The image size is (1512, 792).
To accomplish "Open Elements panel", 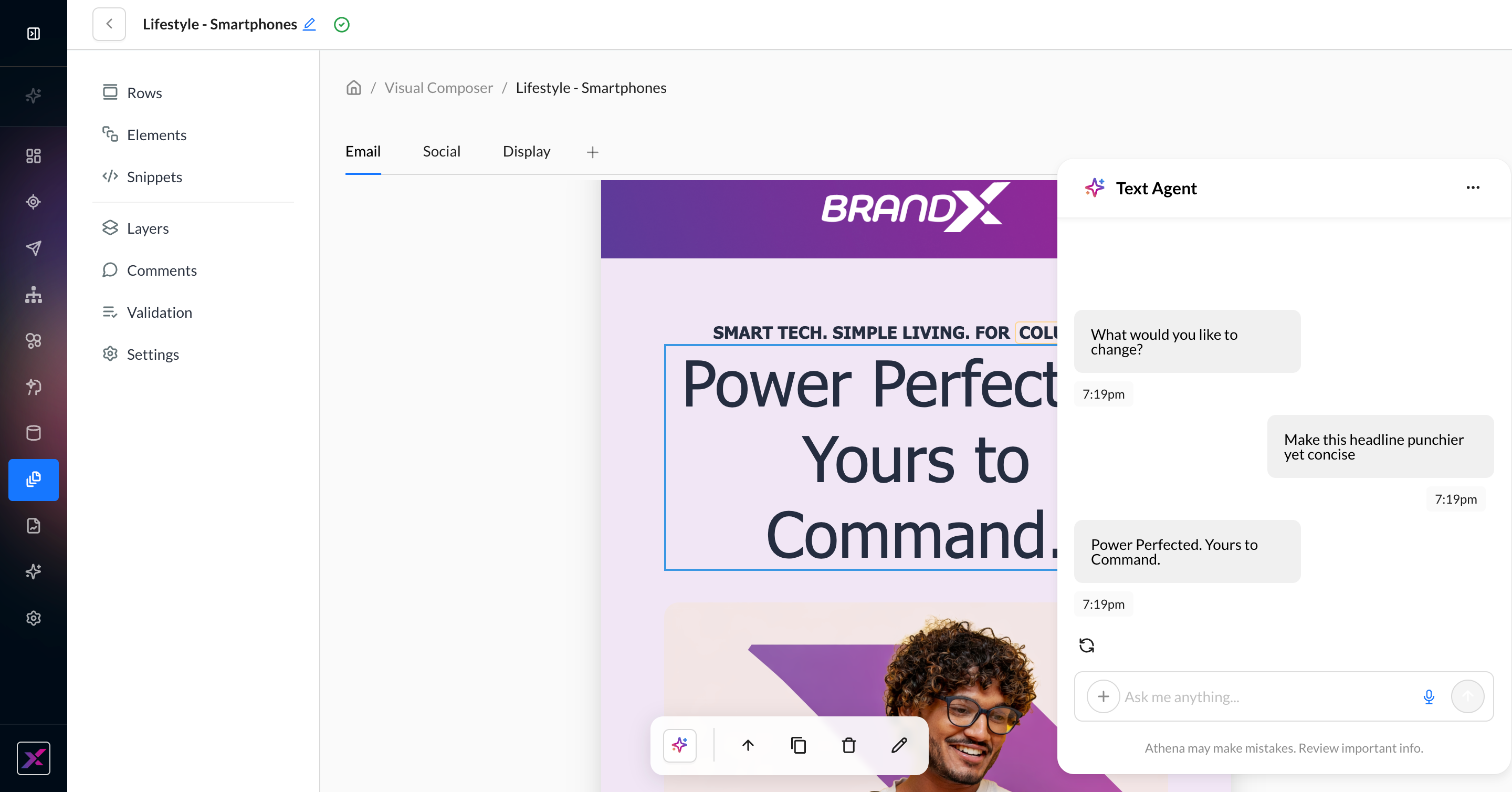I will point(144,135).
